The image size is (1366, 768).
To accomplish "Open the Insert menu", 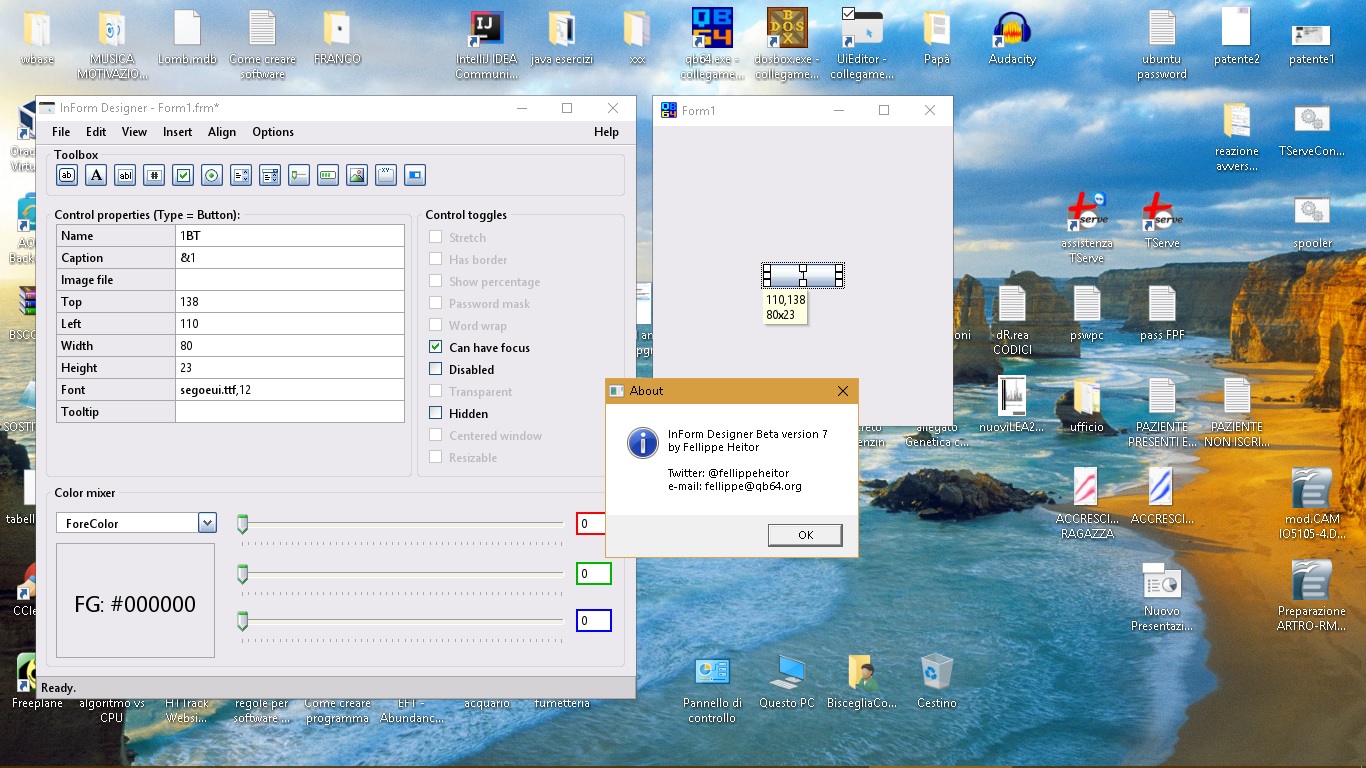I will tap(177, 132).
